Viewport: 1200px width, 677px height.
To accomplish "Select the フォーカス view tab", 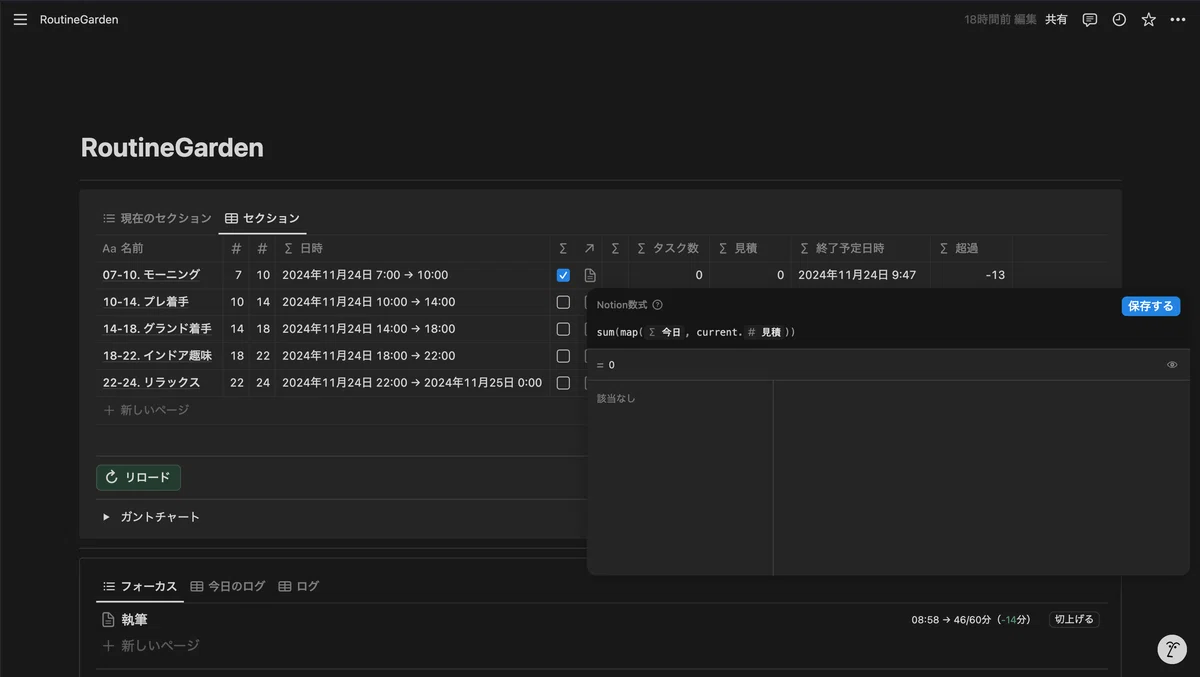I will [140, 586].
